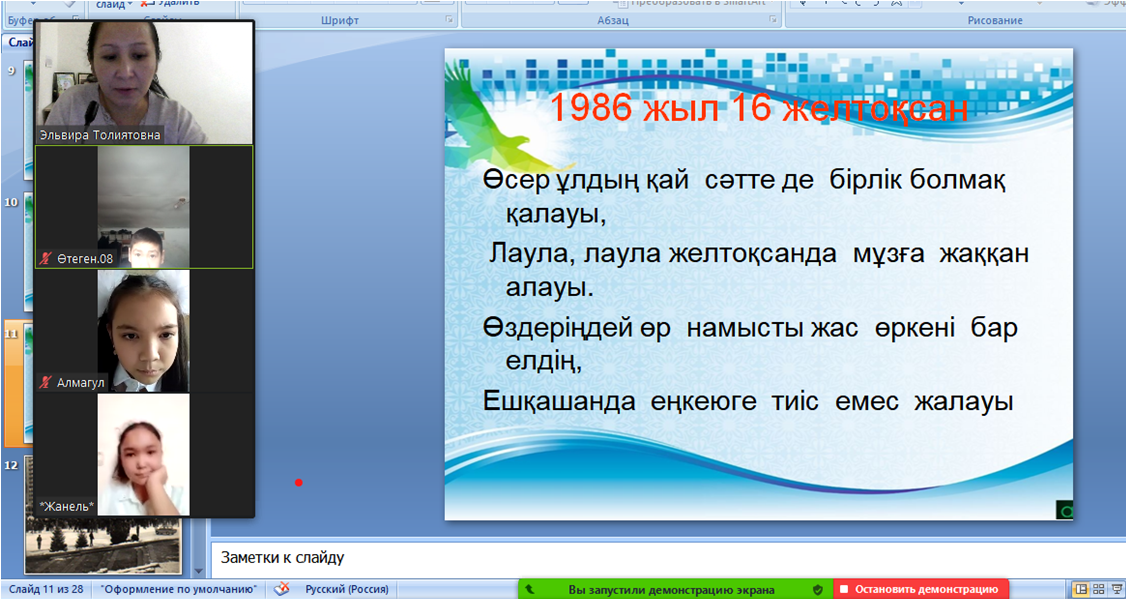The height and width of the screenshot is (600, 1127).
Task: Click the Stop screen sharing button
Action: pyautogui.click(x=922, y=590)
